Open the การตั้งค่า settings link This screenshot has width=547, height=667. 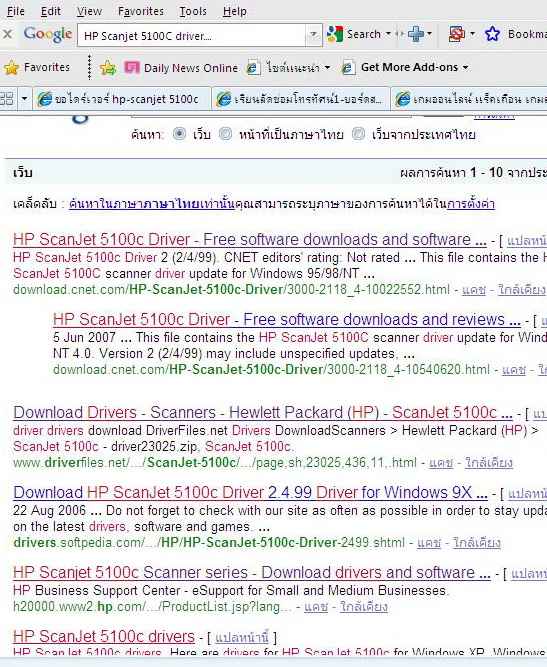(471, 204)
